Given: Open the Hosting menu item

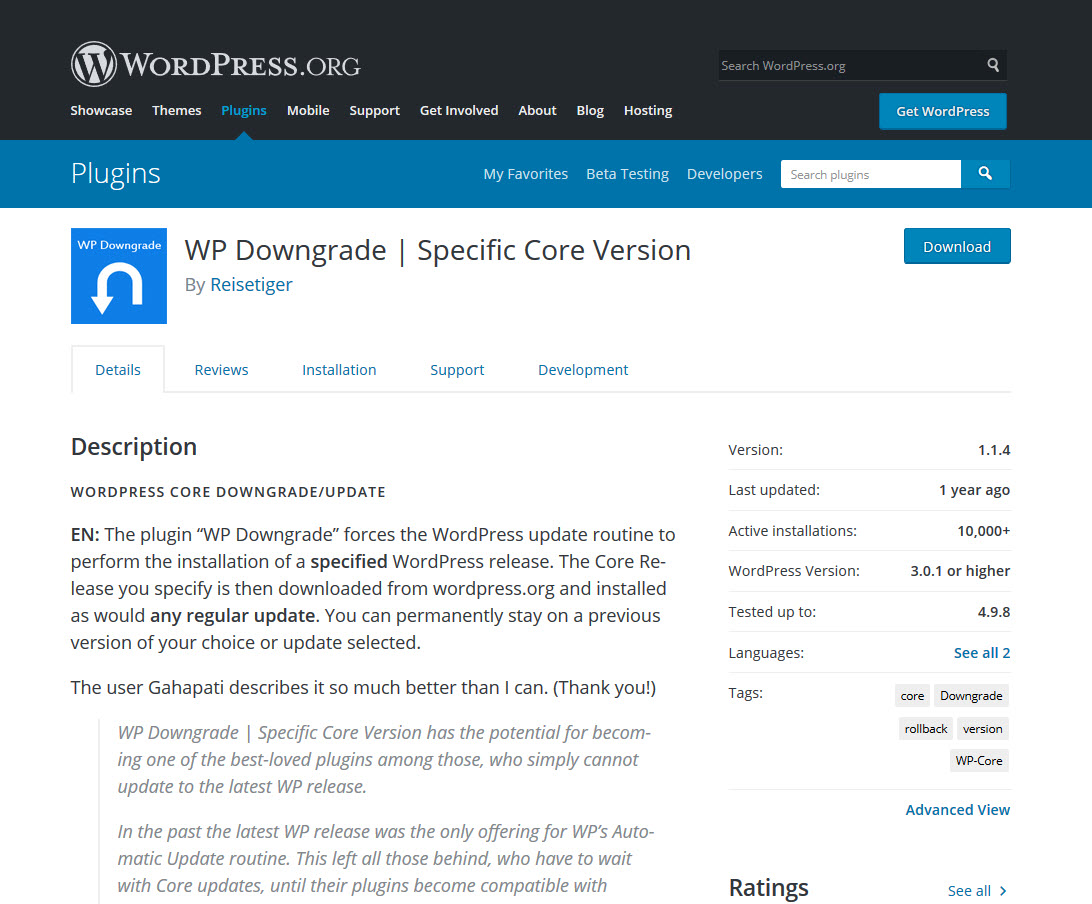Looking at the screenshot, I should coord(648,110).
